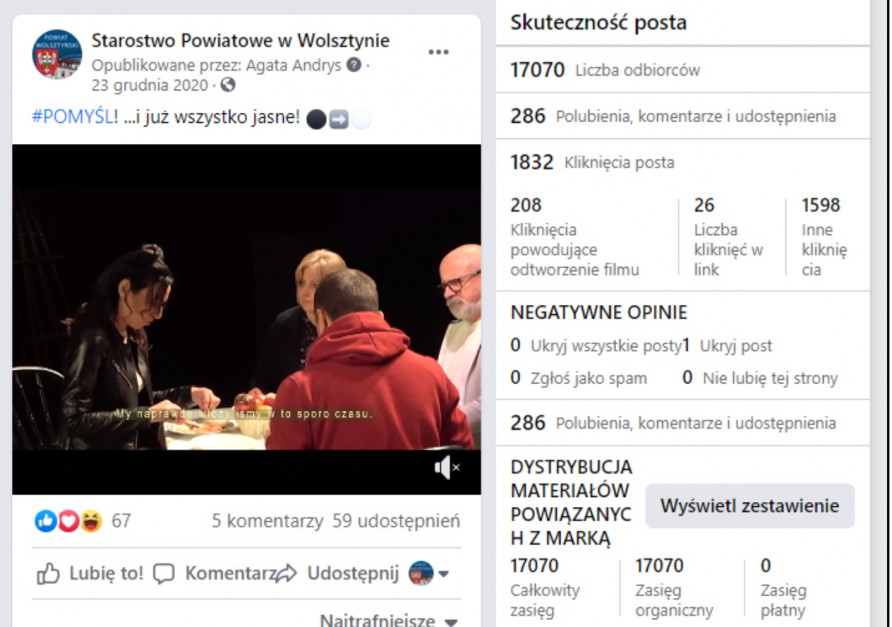Open the Starostwo Powiatowe w Wolsztynie page name
This screenshot has width=892, height=627.
click(x=241, y=41)
